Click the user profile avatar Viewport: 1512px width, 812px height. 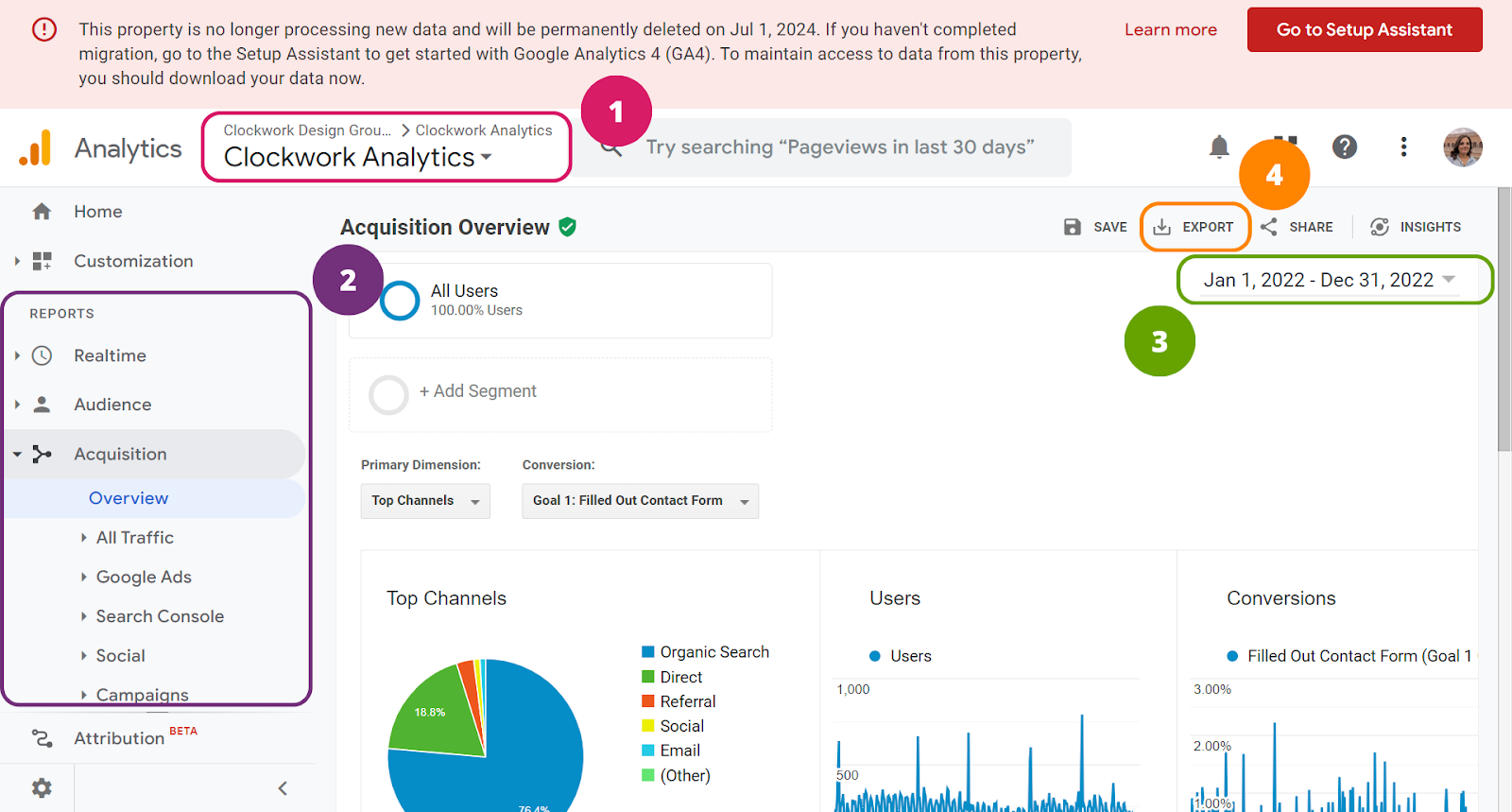point(1462,147)
